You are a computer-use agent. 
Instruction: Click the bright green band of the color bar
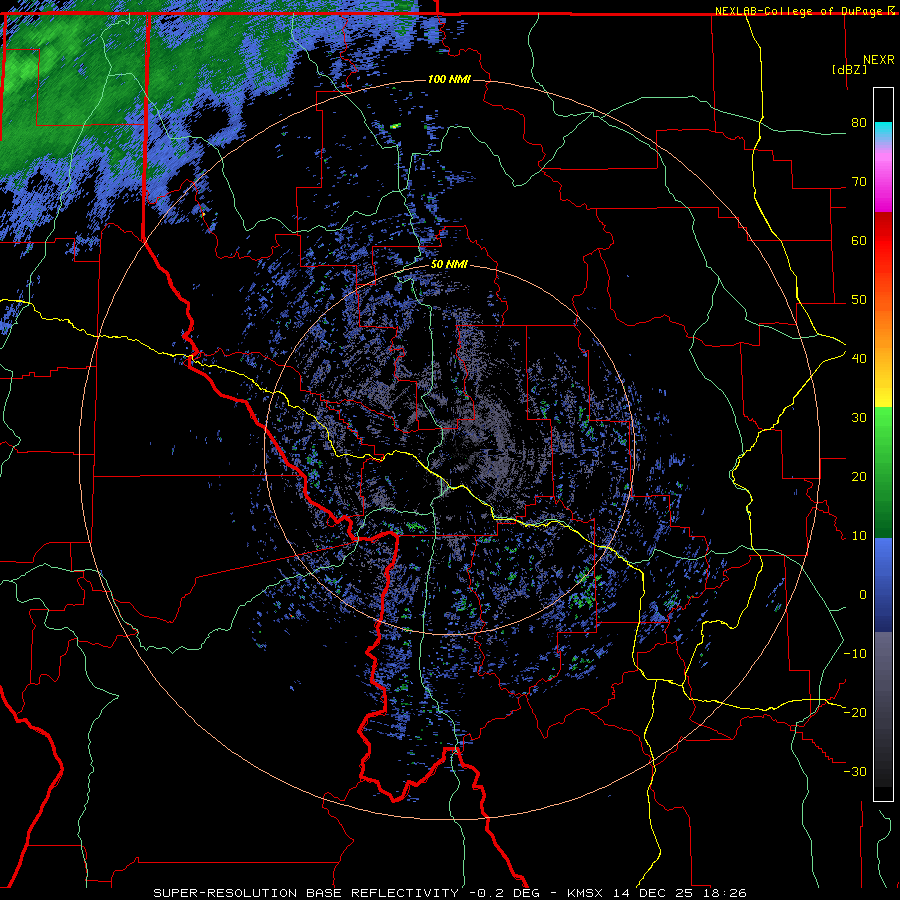(883, 428)
